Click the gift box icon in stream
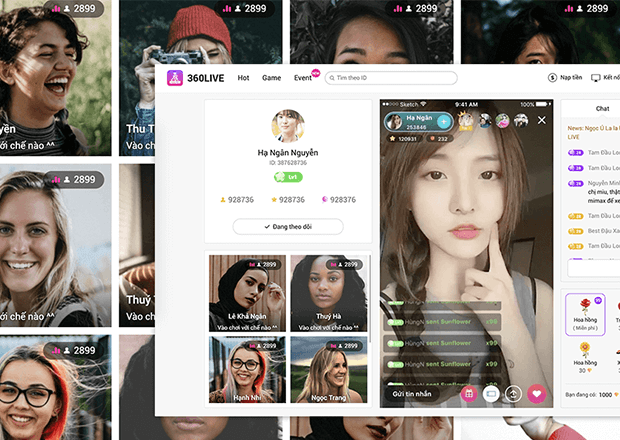 pyautogui.click(x=468, y=394)
